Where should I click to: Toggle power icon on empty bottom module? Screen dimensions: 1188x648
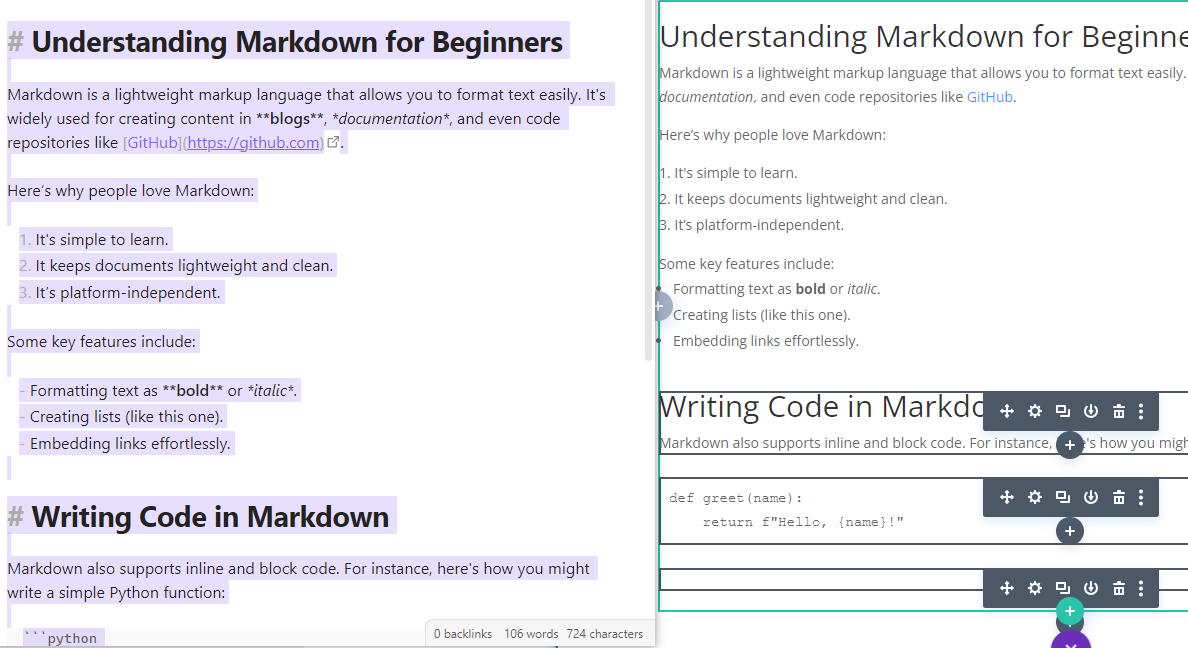coord(1090,588)
